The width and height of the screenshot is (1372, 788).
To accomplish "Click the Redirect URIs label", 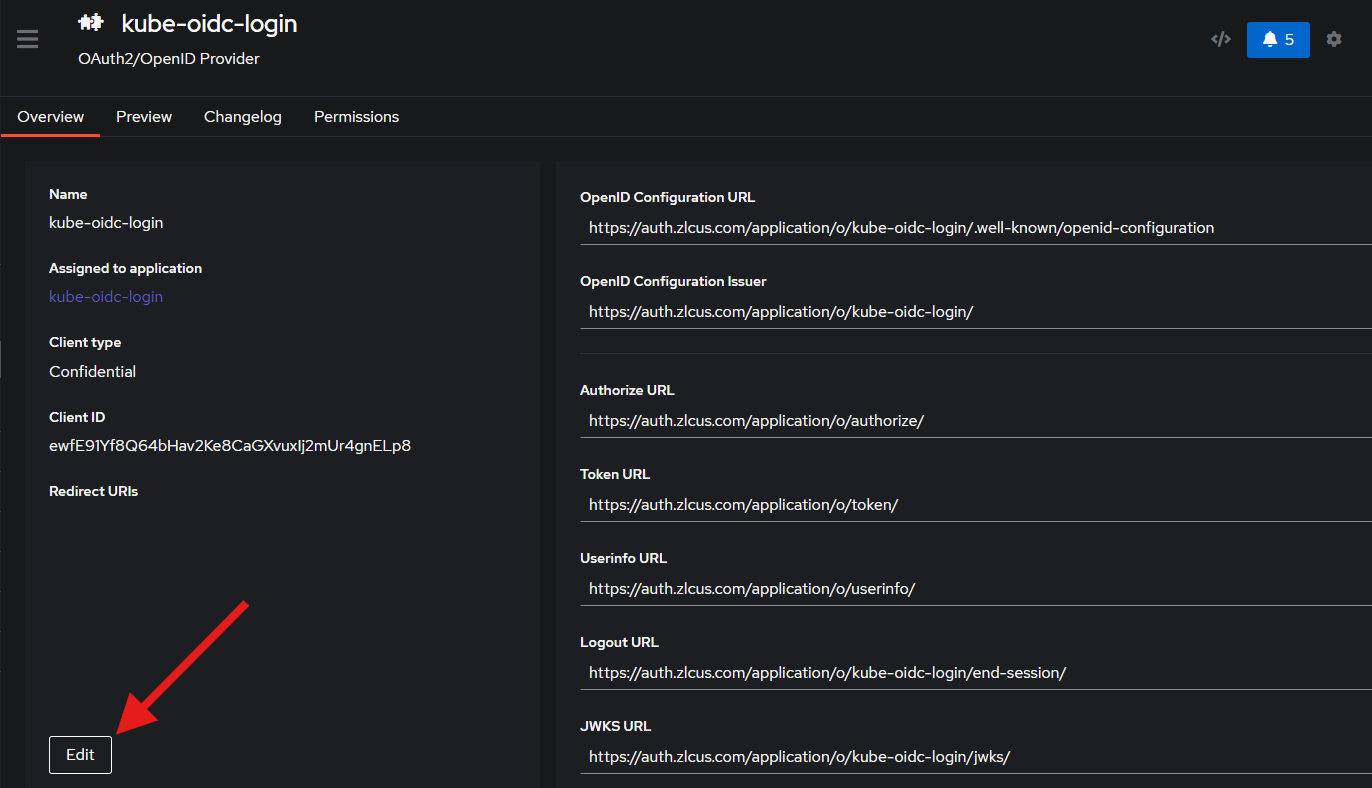I will click(93, 491).
